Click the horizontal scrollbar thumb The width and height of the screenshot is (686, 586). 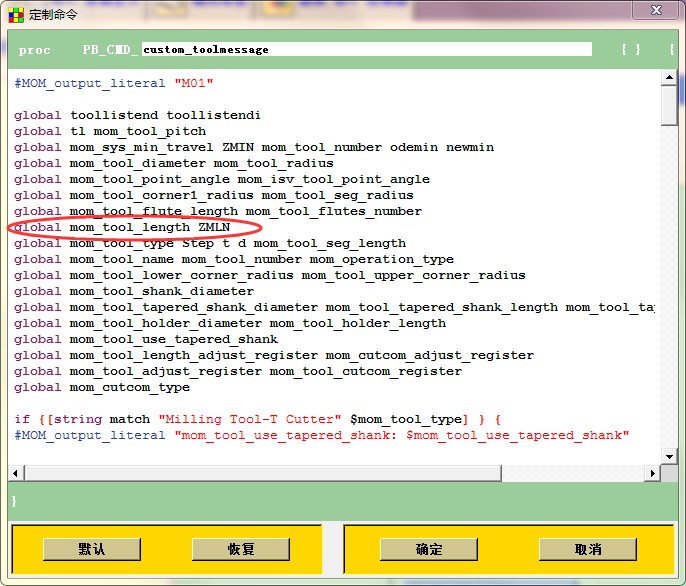(x=263, y=473)
